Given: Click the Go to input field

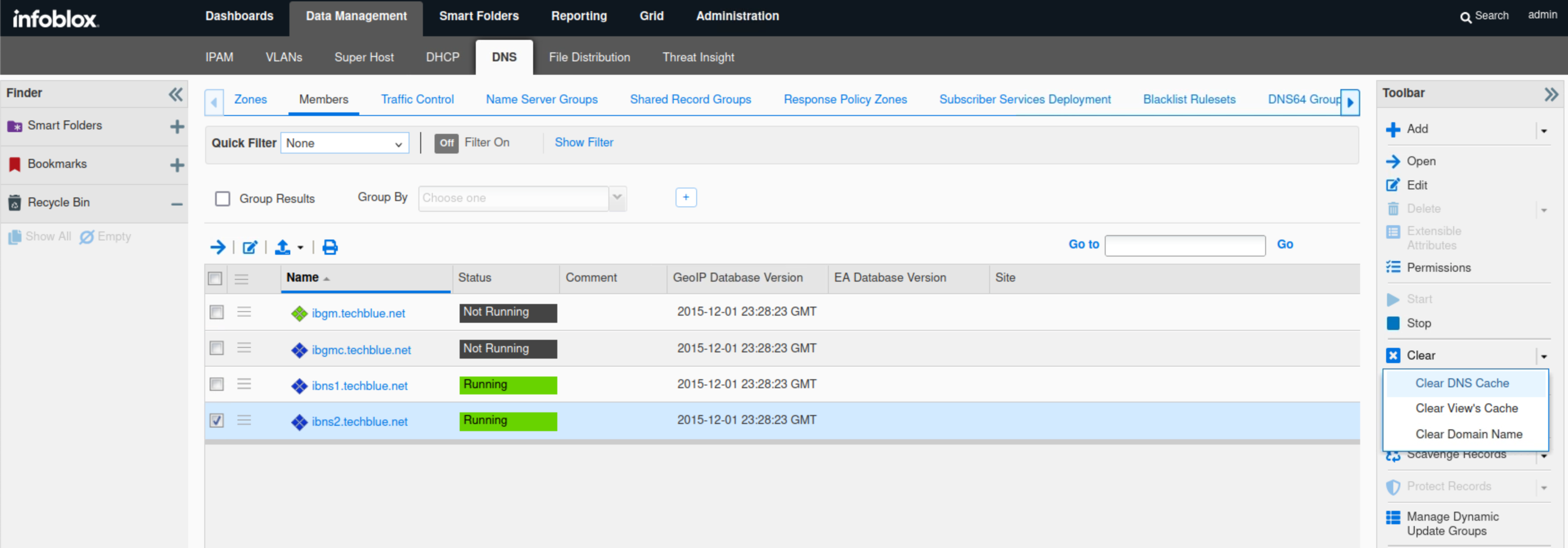Looking at the screenshot, I should 1184,245.
